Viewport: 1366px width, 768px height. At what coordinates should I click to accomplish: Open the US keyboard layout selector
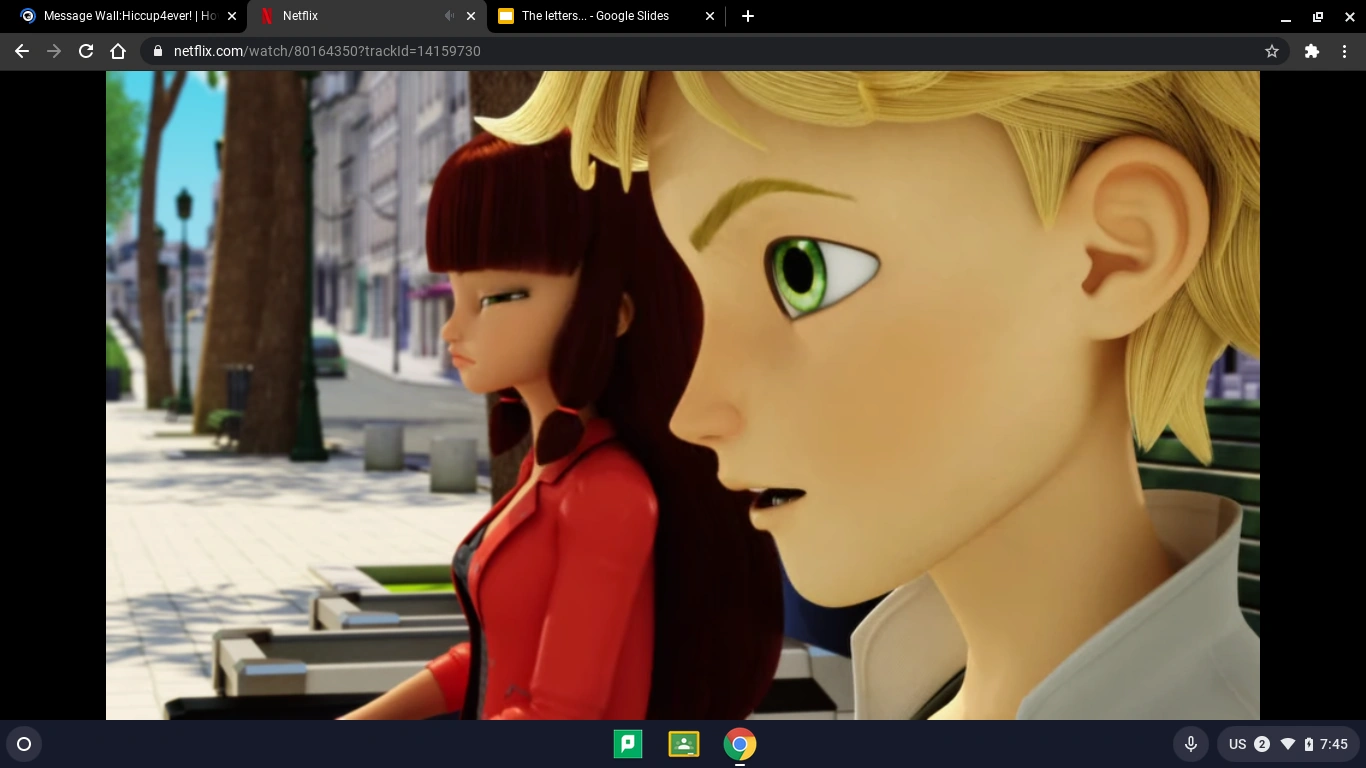pyautogui.click(x=1238, y=744)
